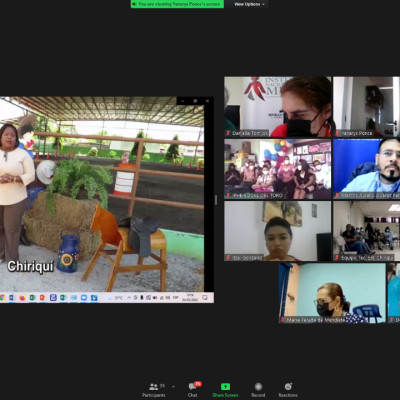Screen dimensions: 400x400
Task: Open the Chat panel icon
Action: pyautogui.click(x=192, y=386)
